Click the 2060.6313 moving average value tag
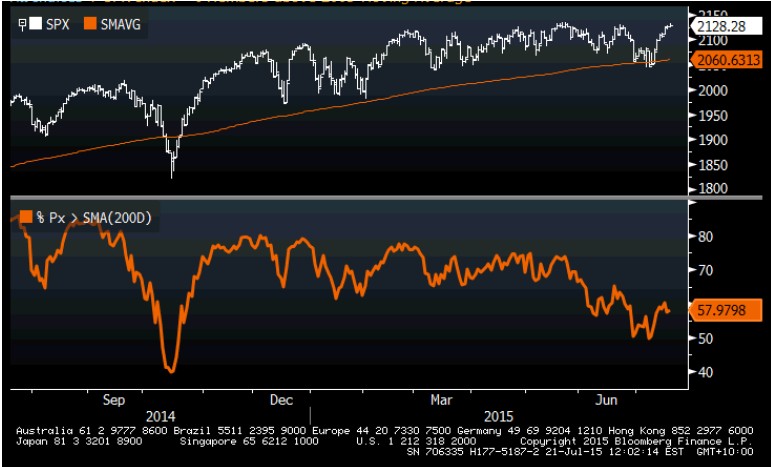Image resolution: width=771 pixels, height=467 pixels. point(727,60)
